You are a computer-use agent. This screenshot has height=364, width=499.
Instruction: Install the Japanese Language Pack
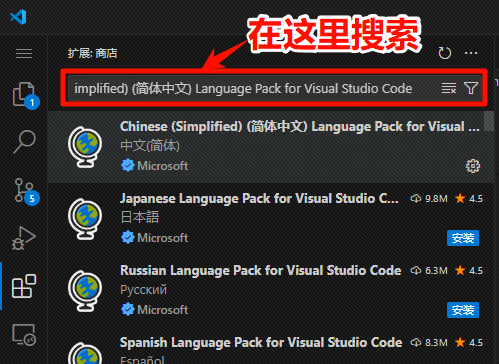tap(463, 238)
